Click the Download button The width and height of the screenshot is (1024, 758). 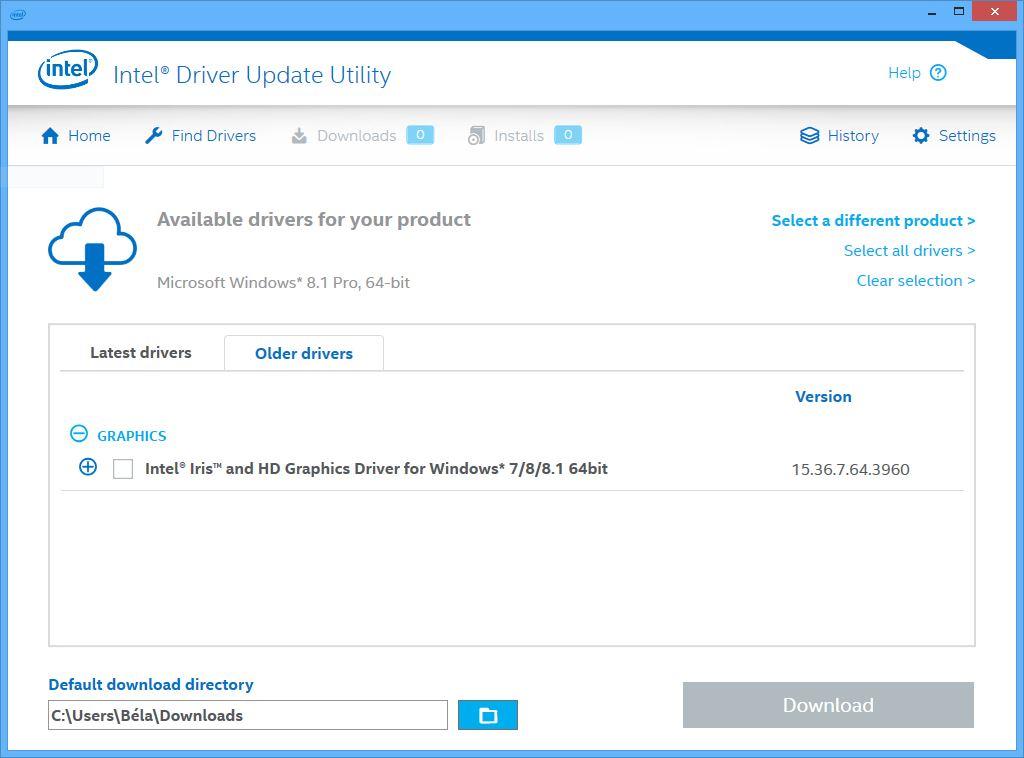(828, 705)
